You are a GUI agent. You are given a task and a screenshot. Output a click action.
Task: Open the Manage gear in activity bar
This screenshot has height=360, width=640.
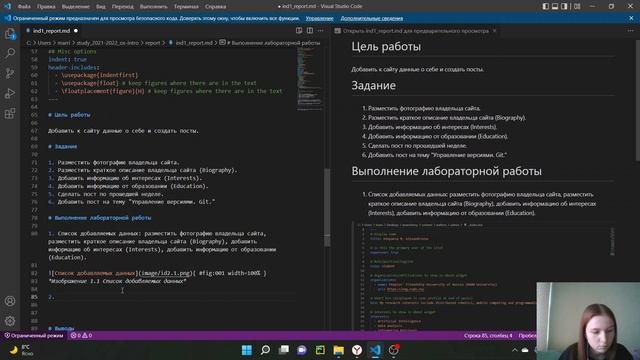point(10,321)
